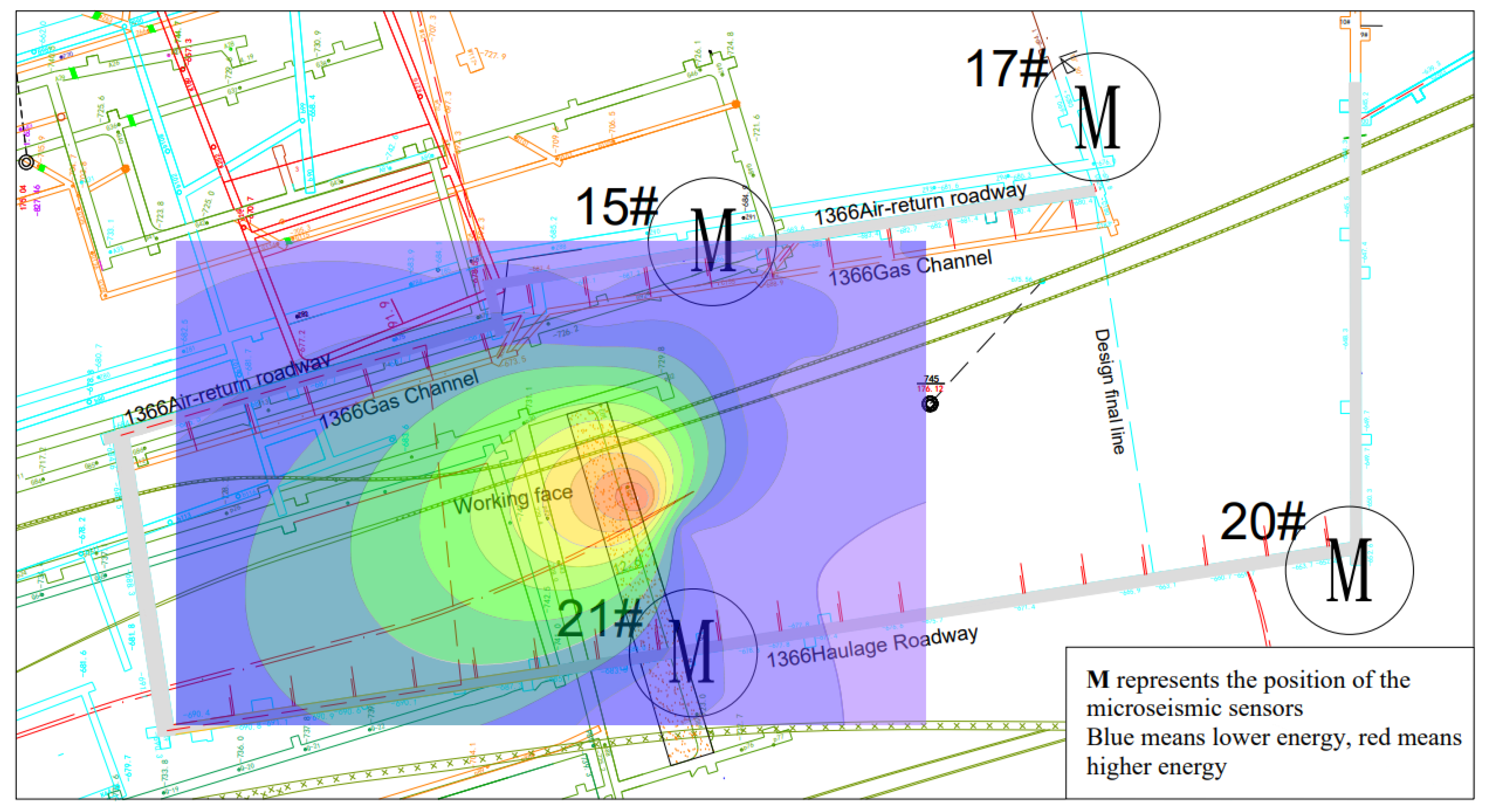Click the lower left '1366Air-return roadway' label
This screenshot has width=1491, height=812.
(x=227, y=390)
